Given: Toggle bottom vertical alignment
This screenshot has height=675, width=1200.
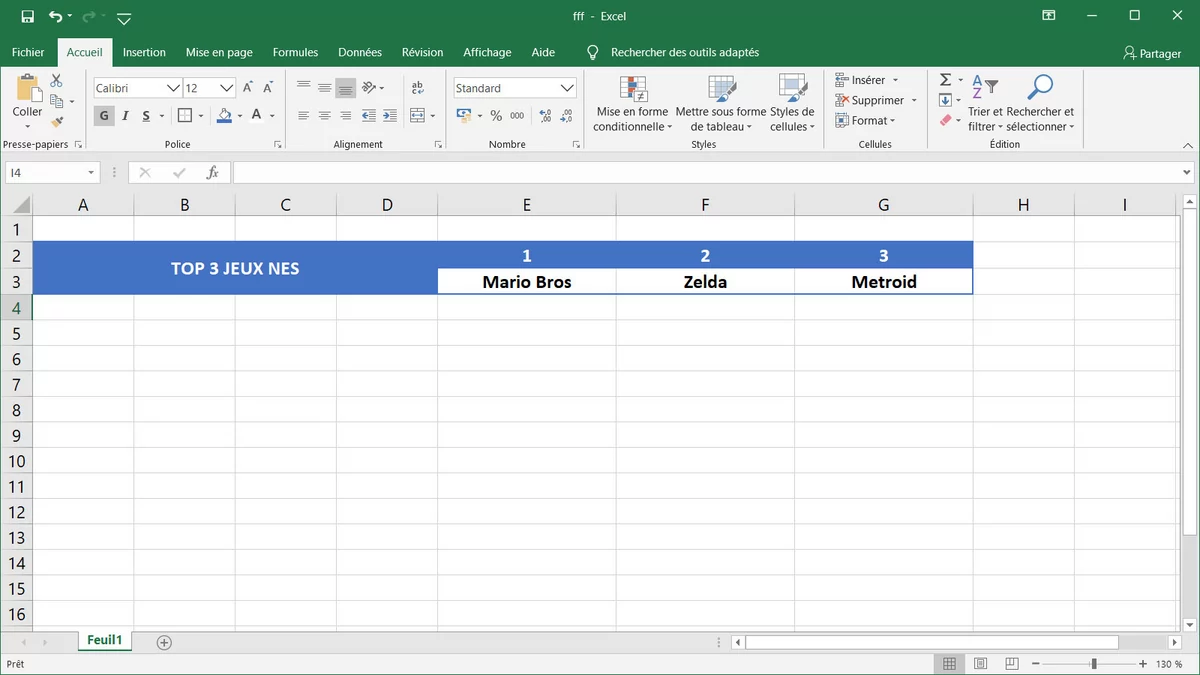Looking at the screenshot, I should (345, 88).
